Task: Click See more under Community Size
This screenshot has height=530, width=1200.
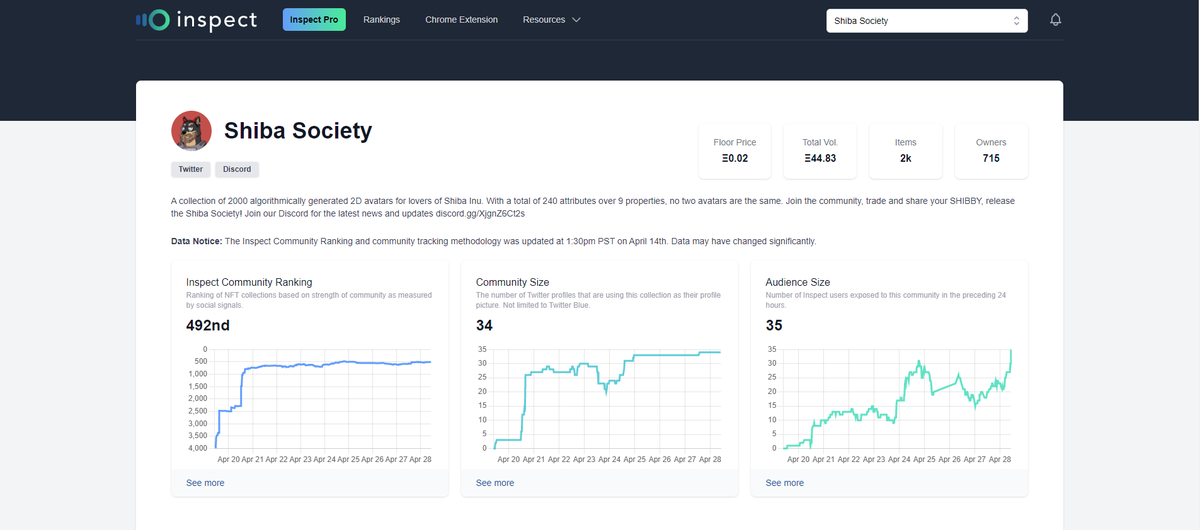Action: (x=495, y=483)
